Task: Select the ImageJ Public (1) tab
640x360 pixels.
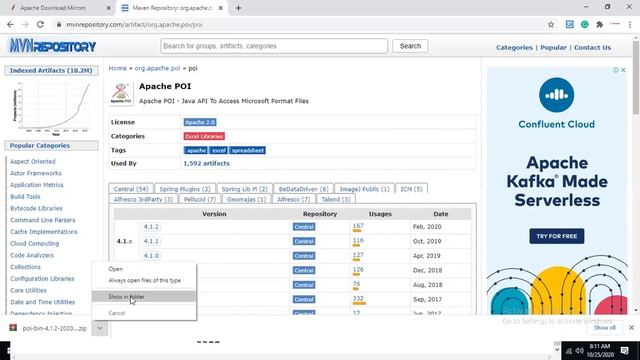Action: pyautogui.click(x=364, y=189)
